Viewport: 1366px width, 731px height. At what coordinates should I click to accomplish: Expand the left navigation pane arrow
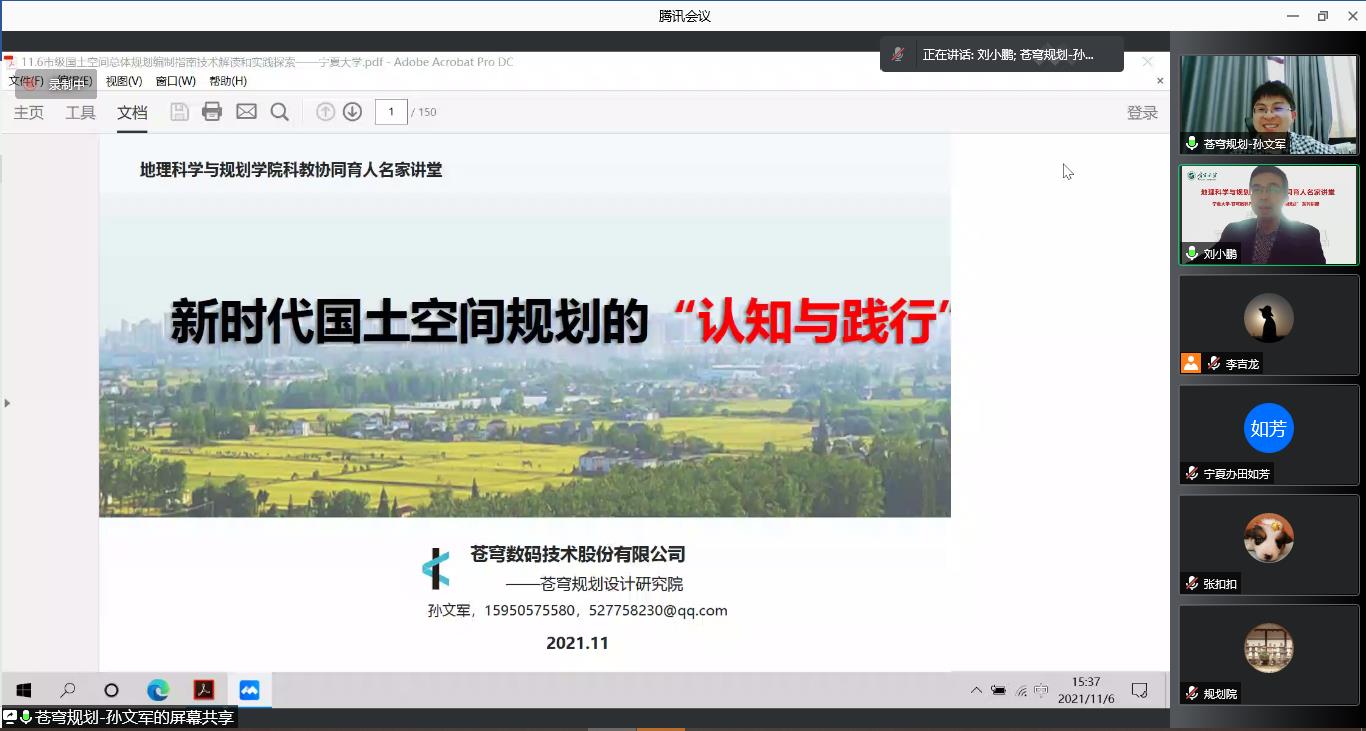click(x=7, y=403)
